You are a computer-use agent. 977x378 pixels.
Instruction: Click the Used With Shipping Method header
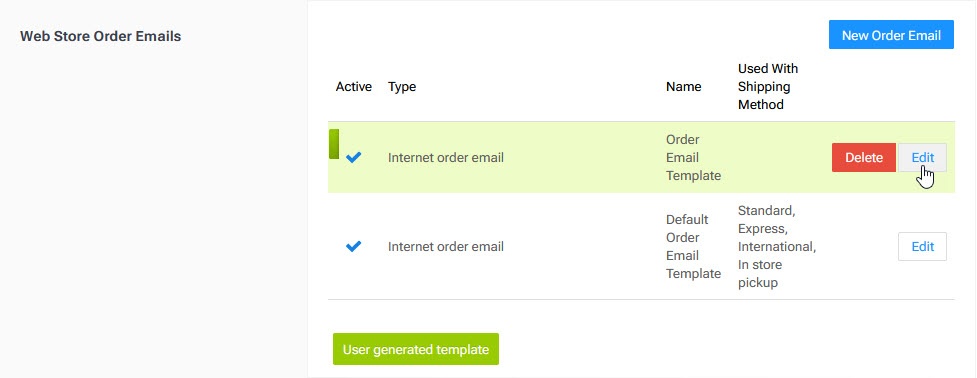[x=768, y=87]
